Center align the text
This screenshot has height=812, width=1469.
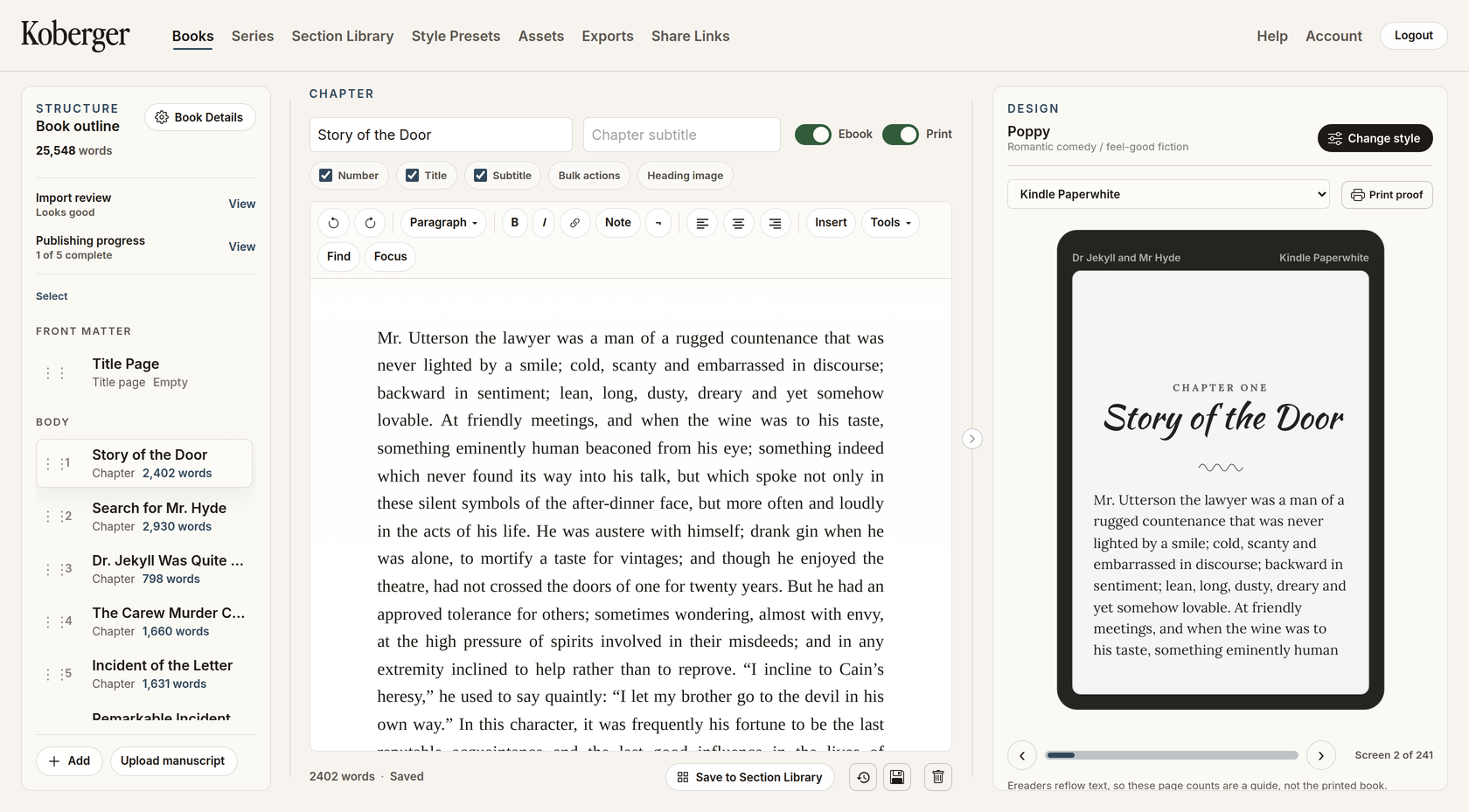738,223
